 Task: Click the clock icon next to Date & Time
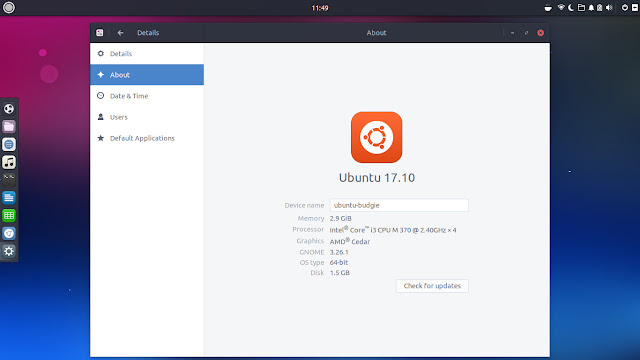100,96
